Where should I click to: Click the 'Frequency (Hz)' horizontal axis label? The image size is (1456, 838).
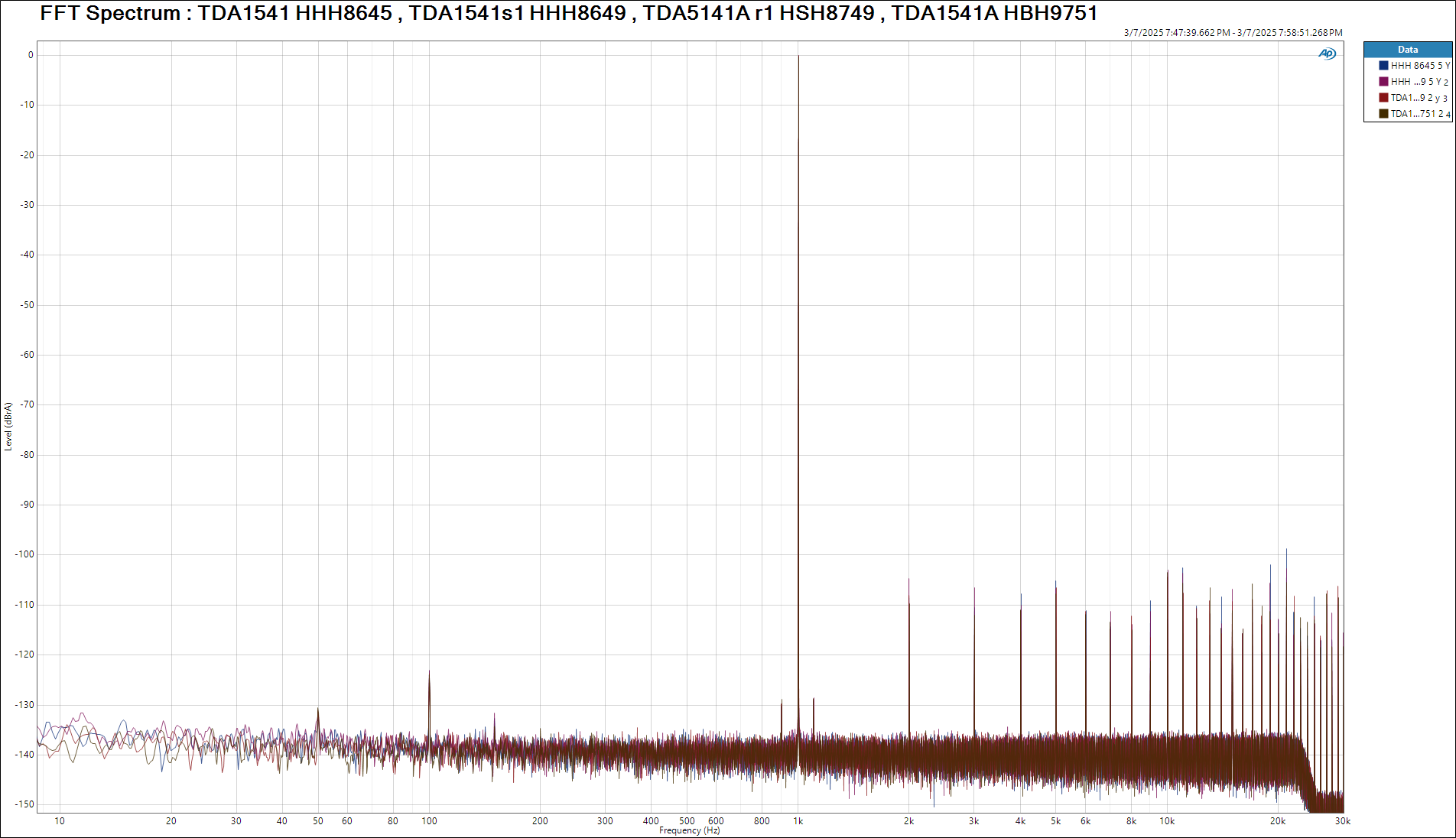click(x=689, y=830)
